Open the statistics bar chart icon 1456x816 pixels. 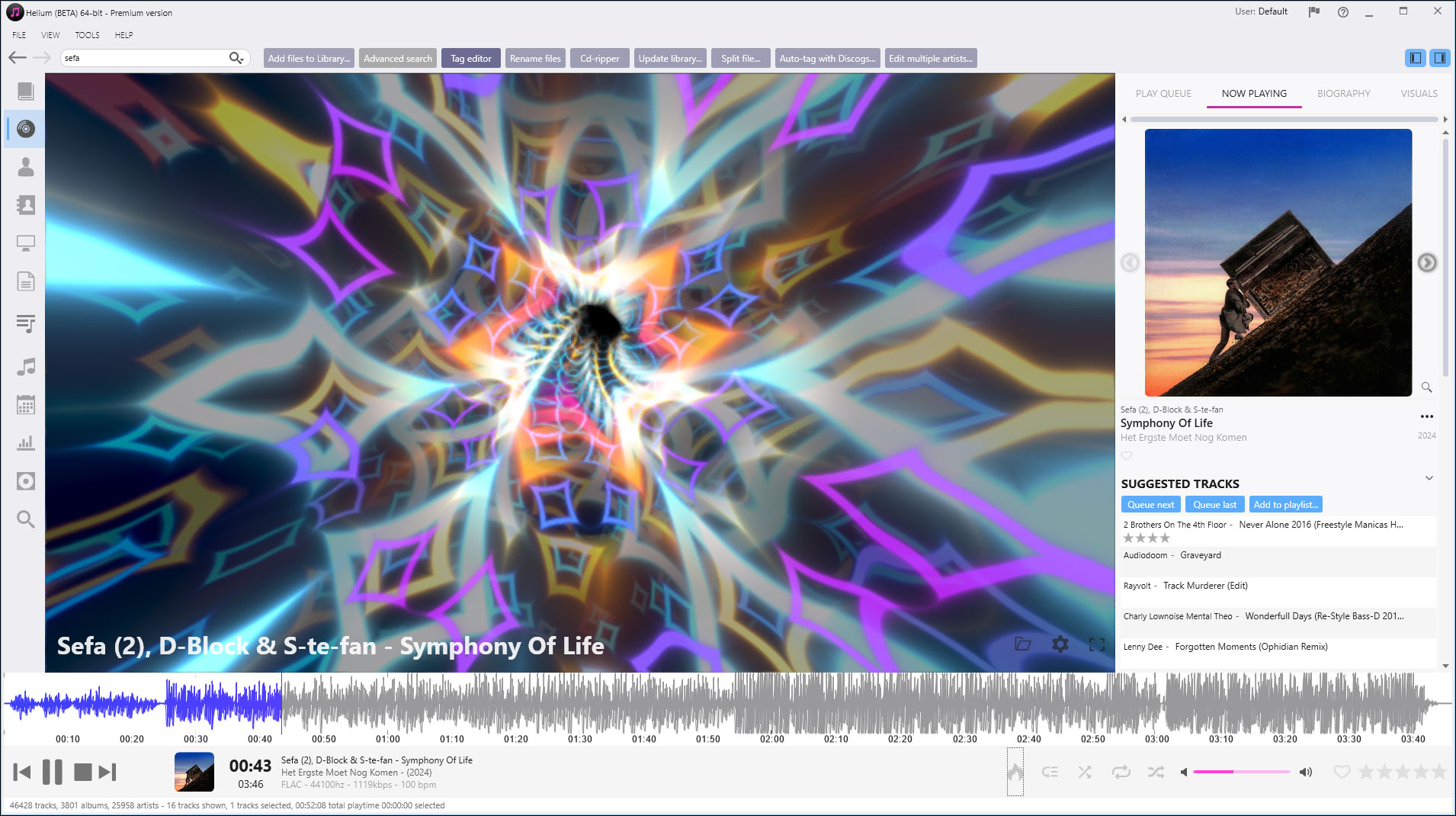(x=26, y=443)
